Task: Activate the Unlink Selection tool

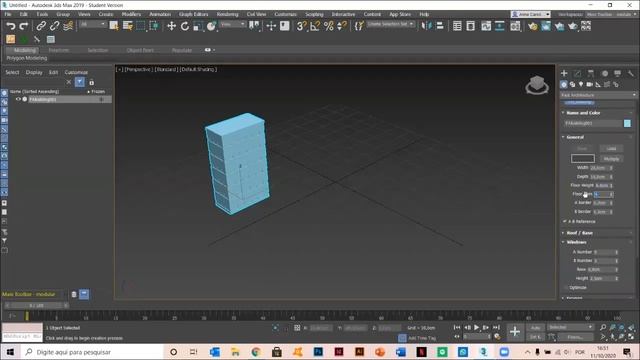Action: (54, 26)
